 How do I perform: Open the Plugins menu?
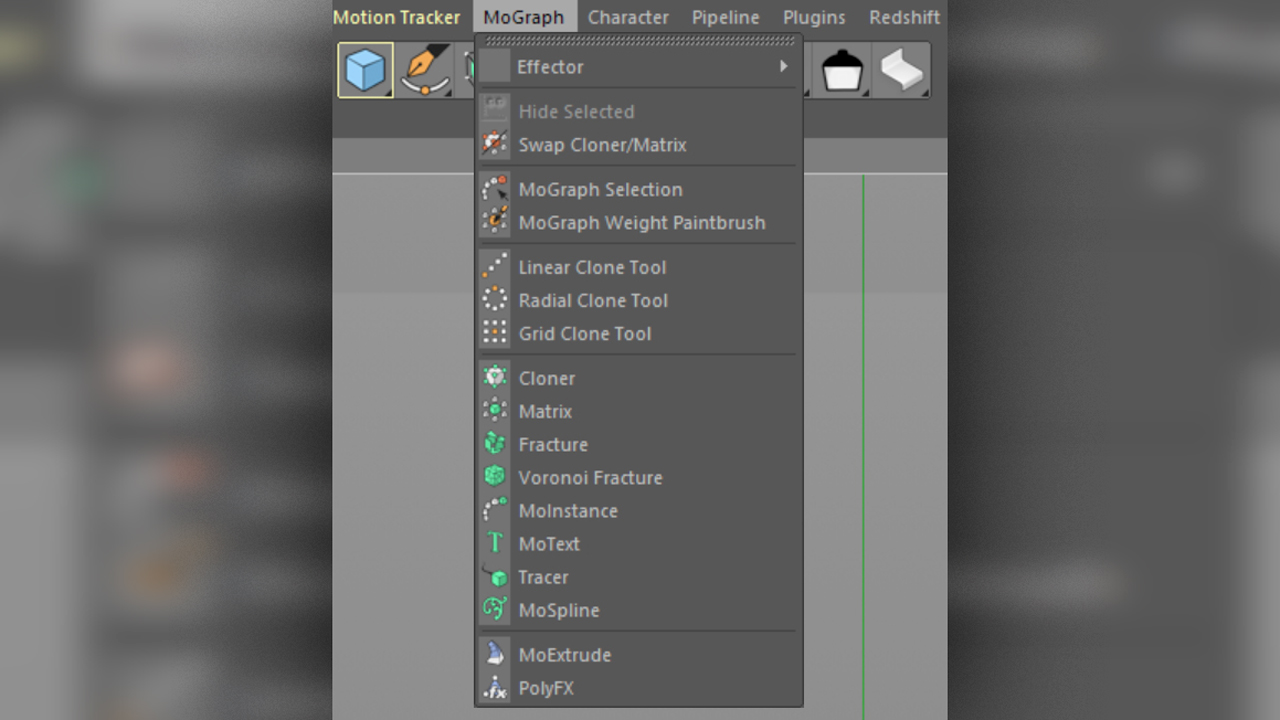[x=814, y=17]
